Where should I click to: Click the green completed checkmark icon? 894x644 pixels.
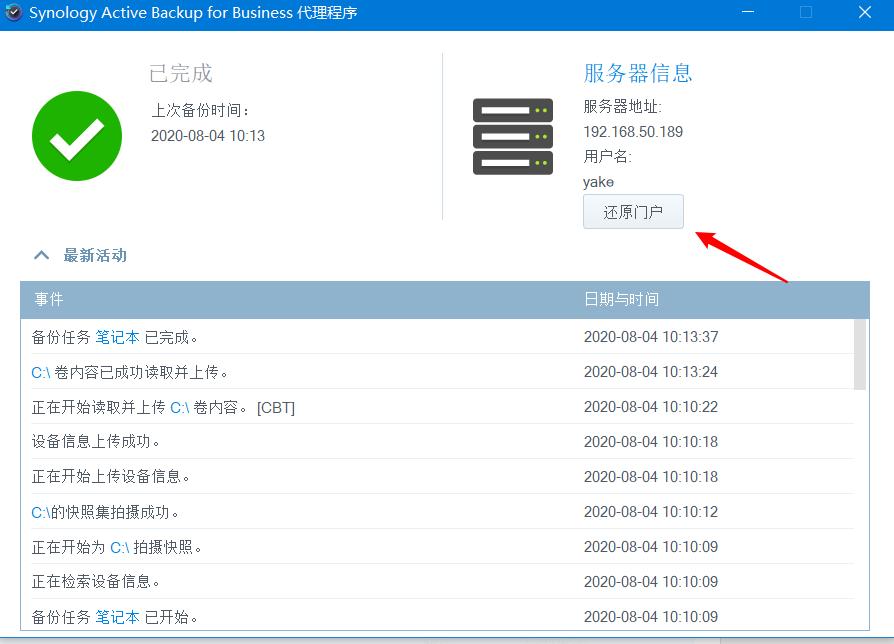pyautogui.click(x=77, y=135)
